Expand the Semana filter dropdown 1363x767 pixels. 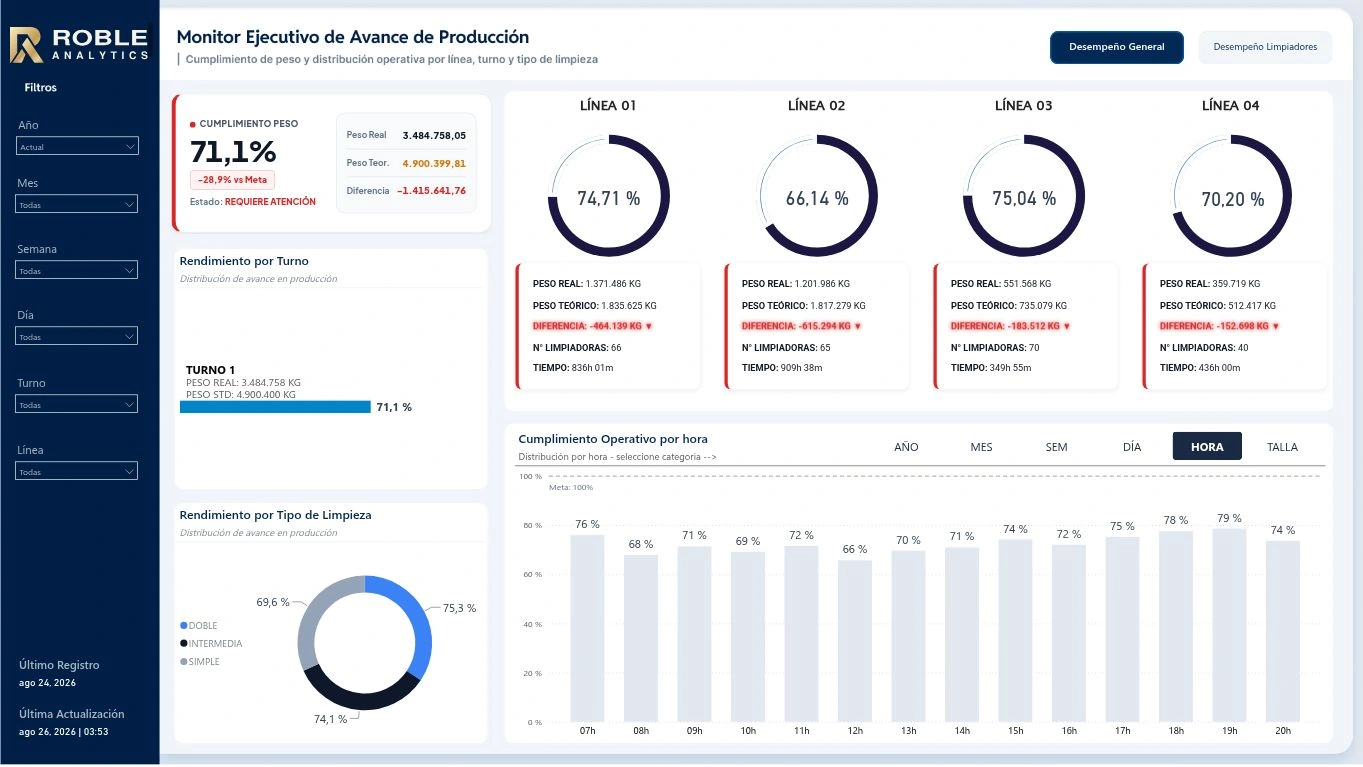click(x=77, y=270)
